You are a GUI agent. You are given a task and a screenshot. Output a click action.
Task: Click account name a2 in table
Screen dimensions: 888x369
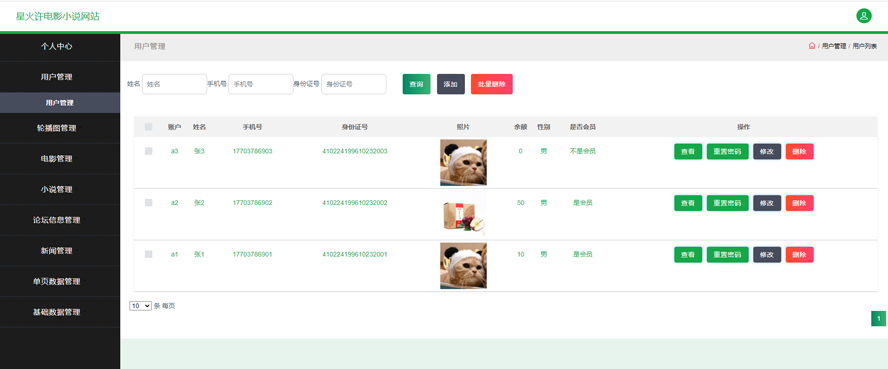[x=174, y=203]
